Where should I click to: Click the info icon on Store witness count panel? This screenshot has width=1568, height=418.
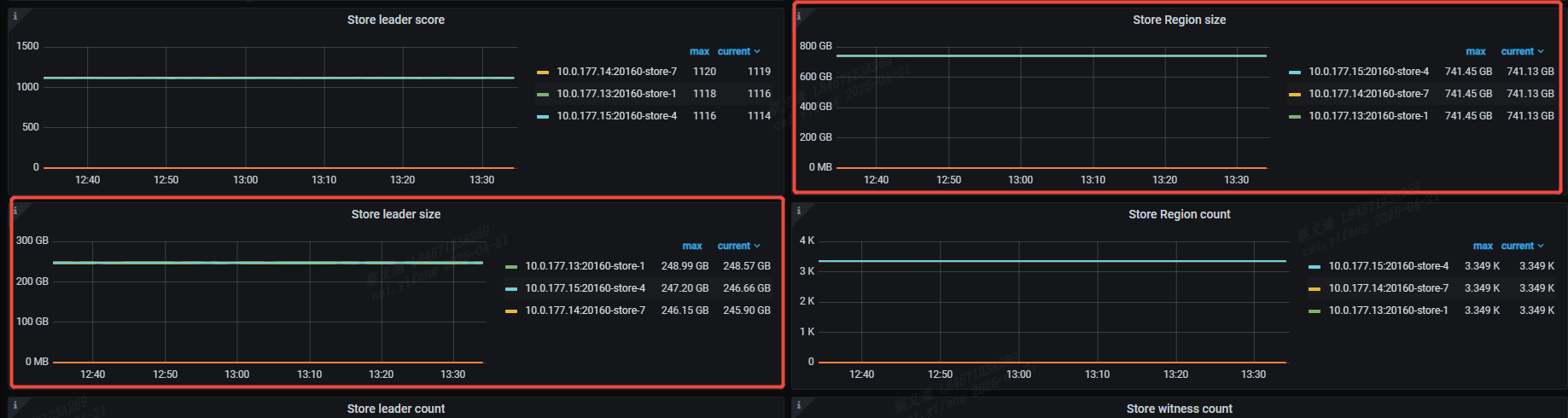pos(799,405)
